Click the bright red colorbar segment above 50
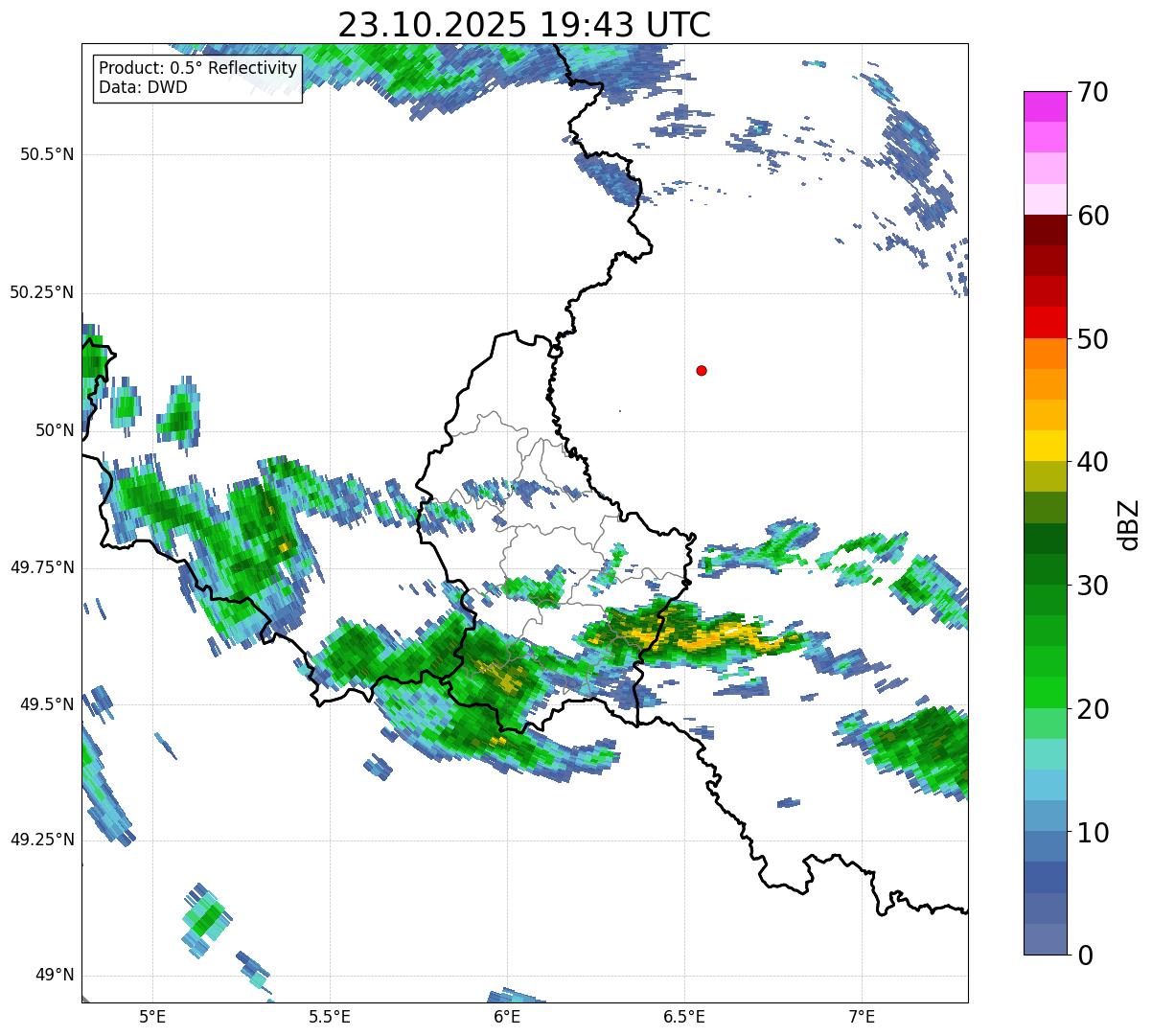1152x1036 pixels. pos(1044,322)
